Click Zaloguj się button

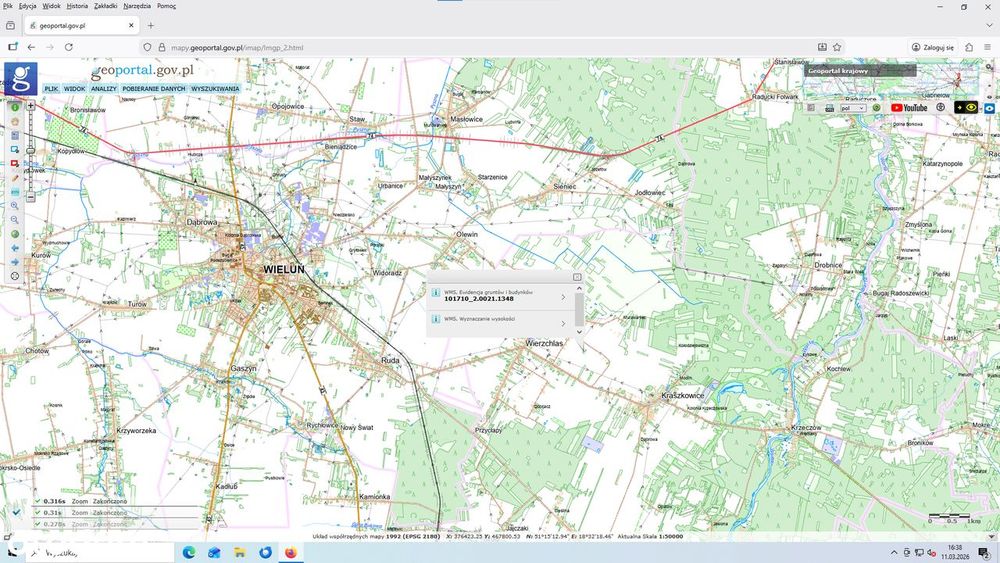tap(933, 47)
